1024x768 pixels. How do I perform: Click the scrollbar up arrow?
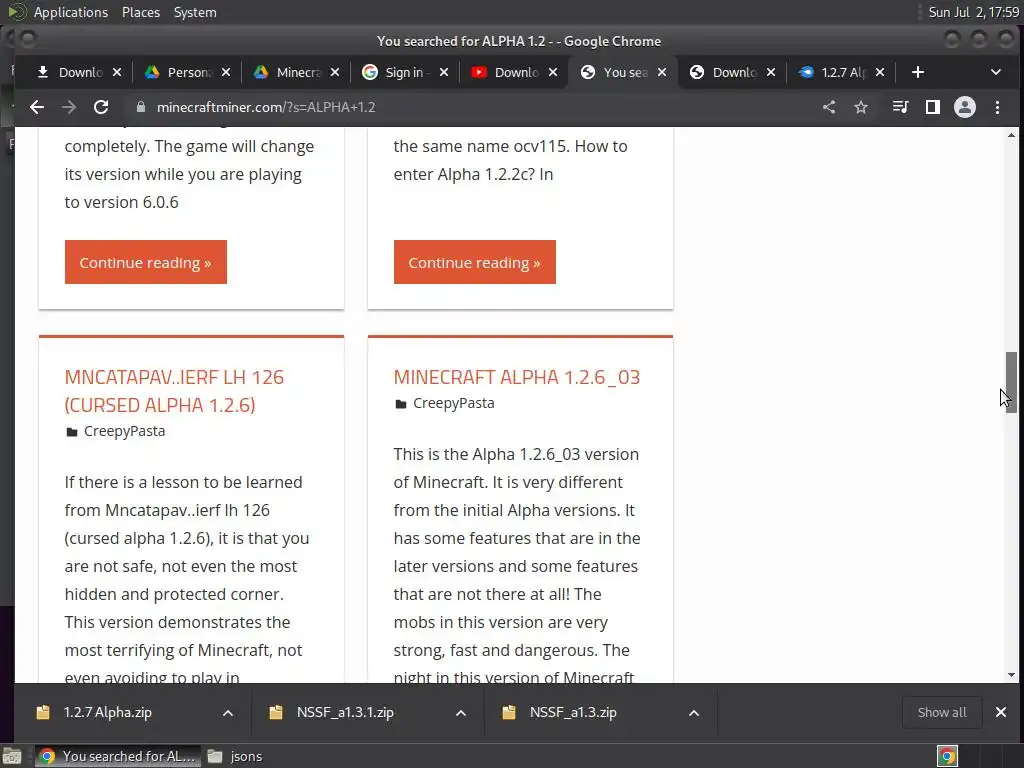pos(1011,135)
